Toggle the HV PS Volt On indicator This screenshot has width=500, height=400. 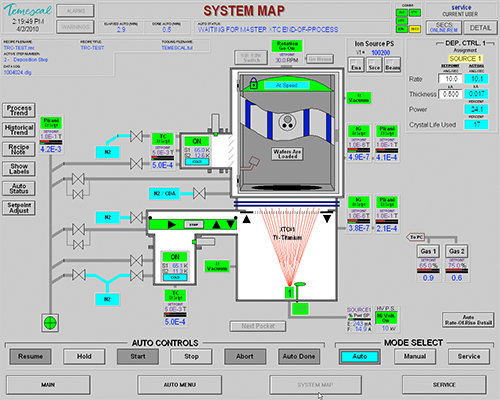click(386, 318)
